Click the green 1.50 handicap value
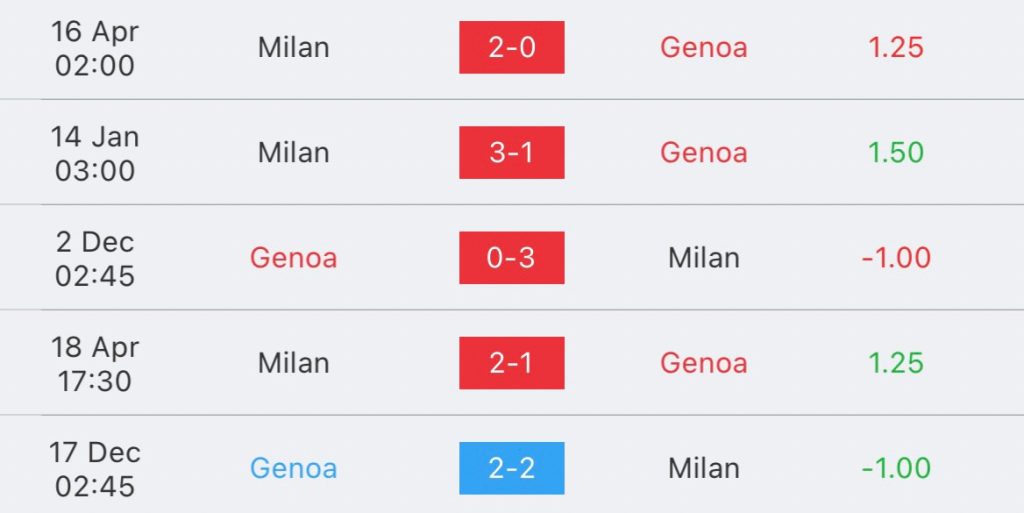The image size is (1024, 513). [895, 152]
